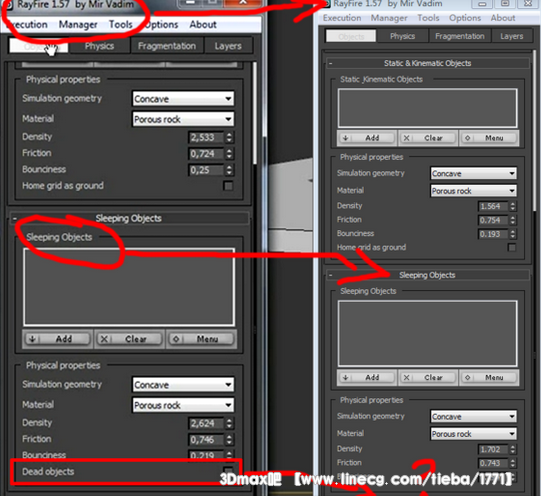Click Sleeping Objects list box in left window
541x496 pixels.
pyautogui.click(x=129, y=287)
